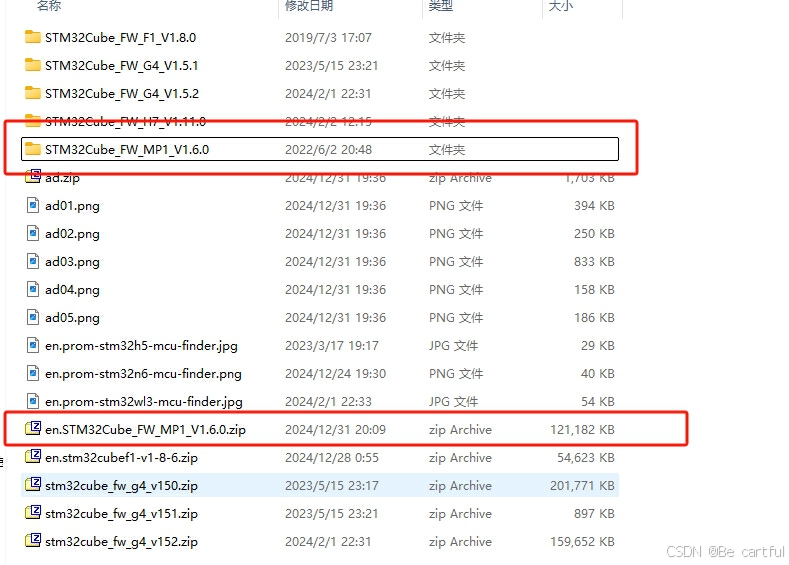
Task: Select folder name STM32Cube_FW_G4_V1.5.1
Action: 121,66
